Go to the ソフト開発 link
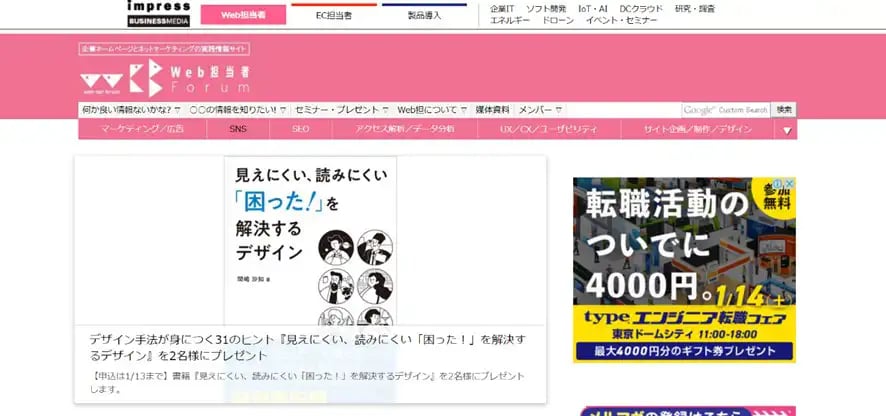Viewport: 886px width, 416px height. [546, 8]
